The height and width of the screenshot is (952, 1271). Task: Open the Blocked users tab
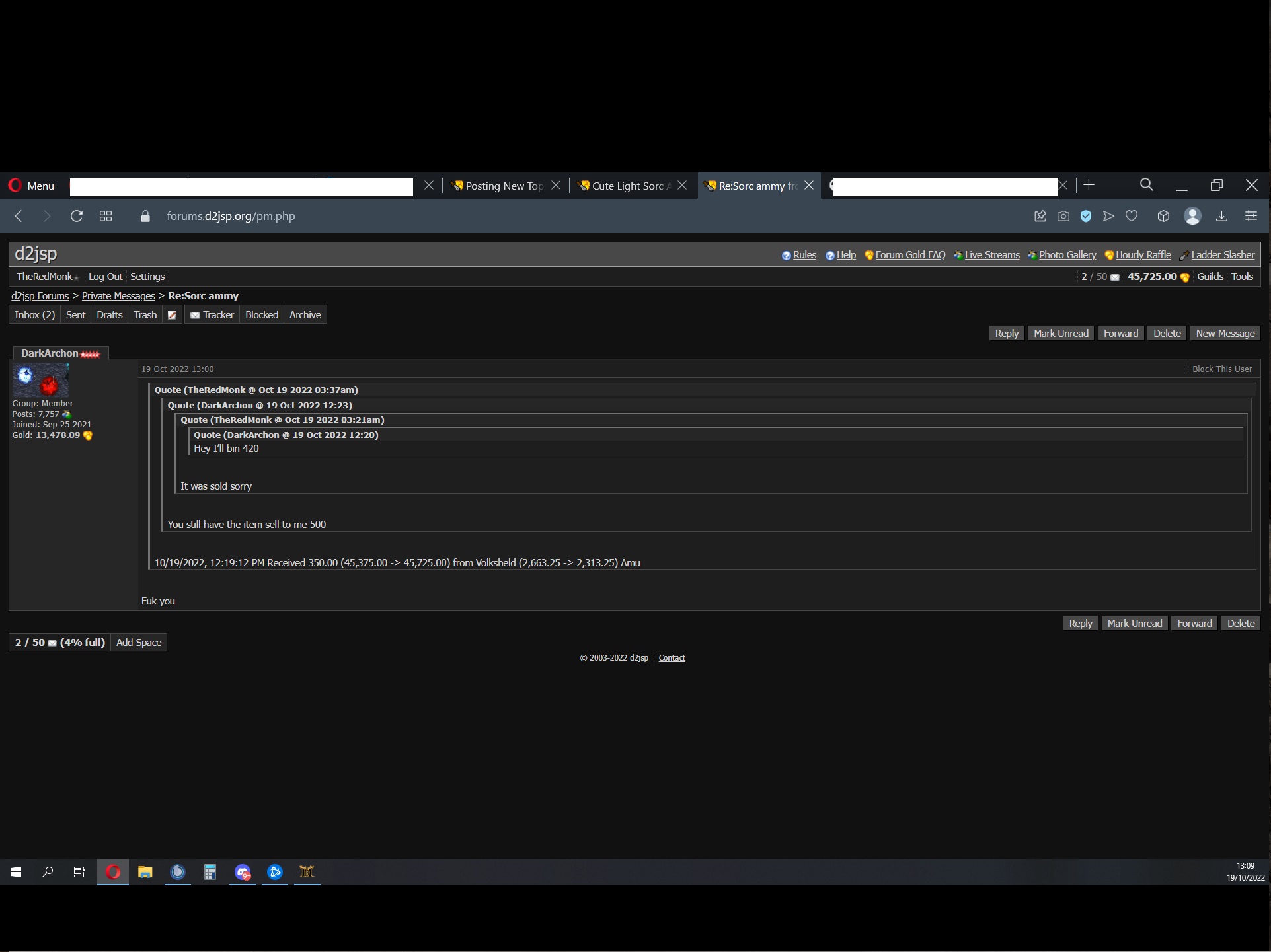pyautogui.click(x=262, y=315)
